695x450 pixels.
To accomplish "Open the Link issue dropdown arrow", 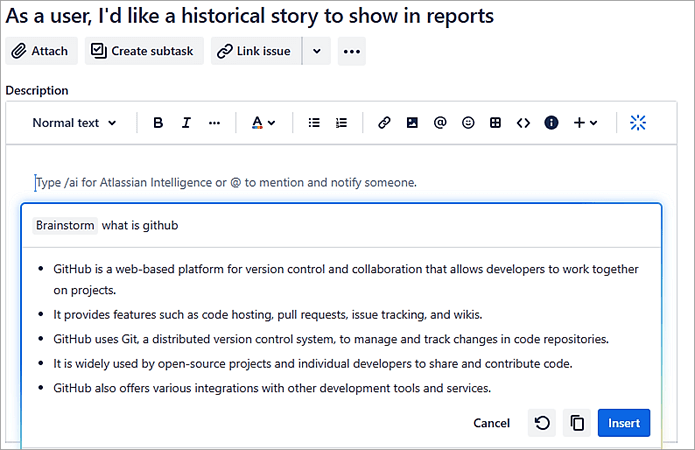I will 317,51.
